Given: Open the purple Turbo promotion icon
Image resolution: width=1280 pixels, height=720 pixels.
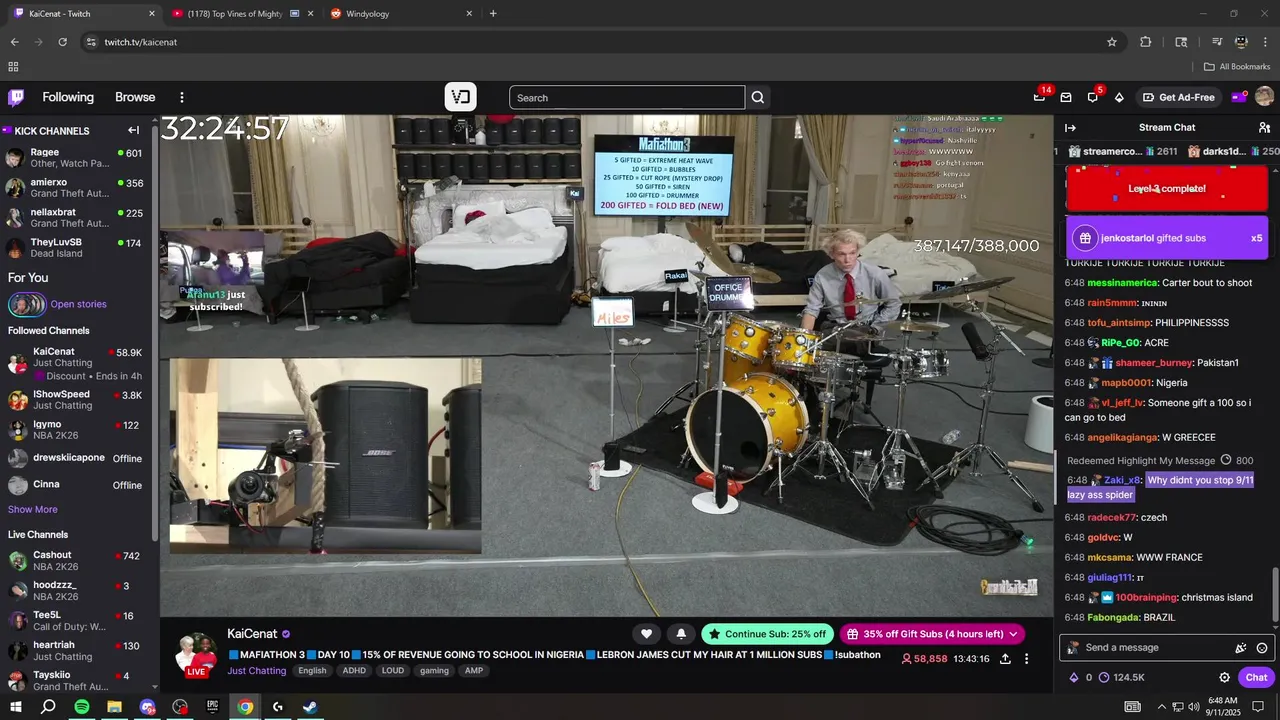Looking at the screenshot, I should tap(1238, 97).
